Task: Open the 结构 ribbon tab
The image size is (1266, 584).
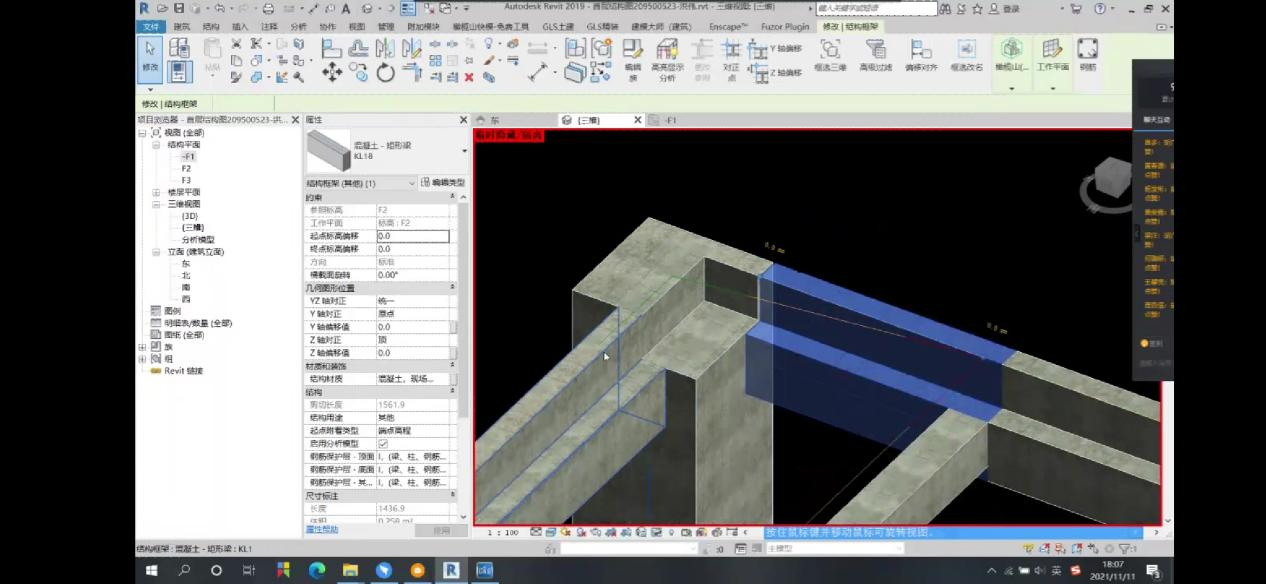Action: tap(211, 26)
